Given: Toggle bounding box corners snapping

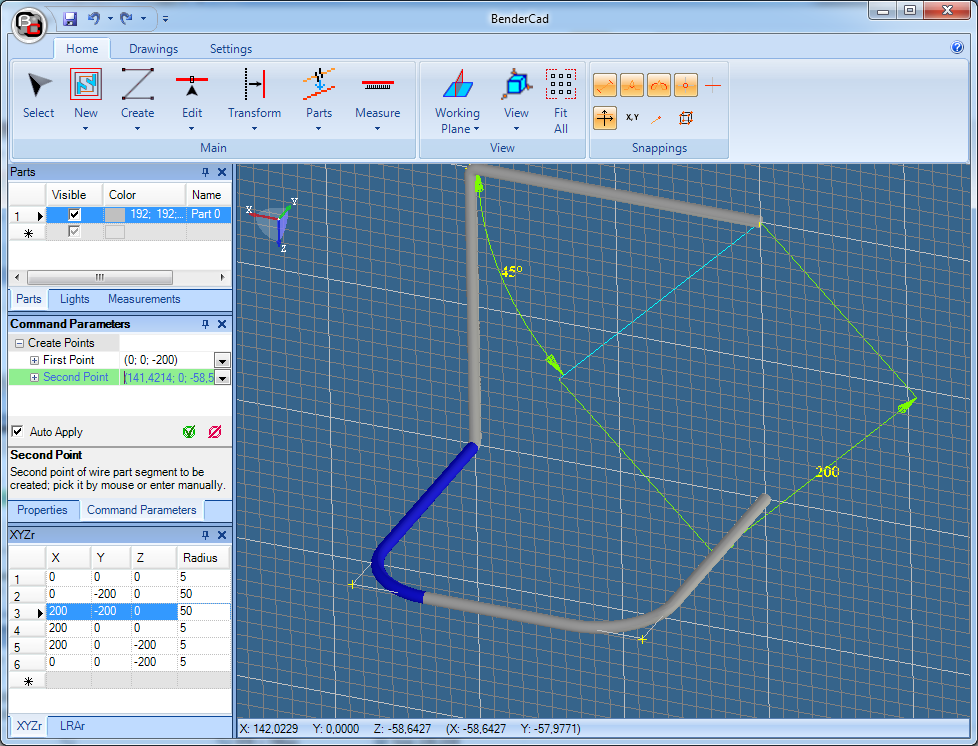Looking at the screenshot, I should [x=685, y=118].
